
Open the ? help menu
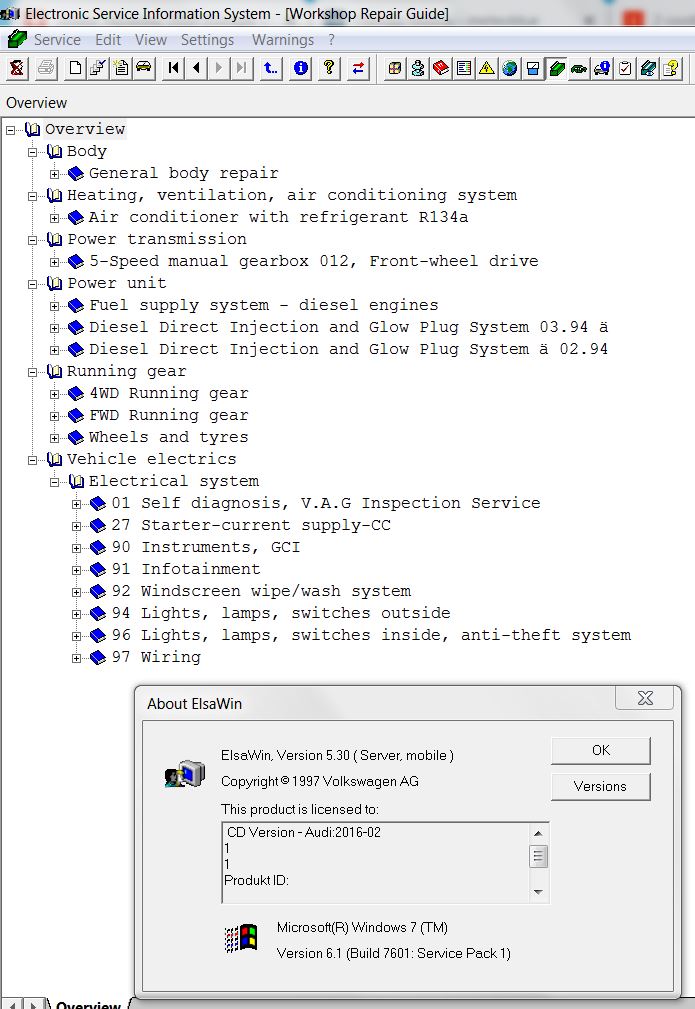point(331,40)
